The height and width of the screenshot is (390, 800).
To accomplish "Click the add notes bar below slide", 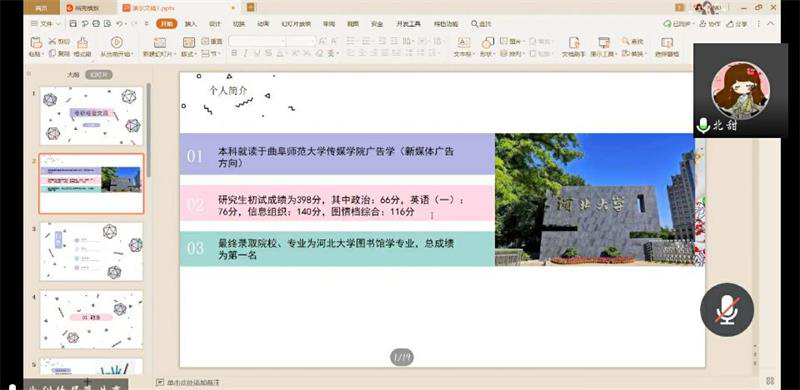I will 188,382.
